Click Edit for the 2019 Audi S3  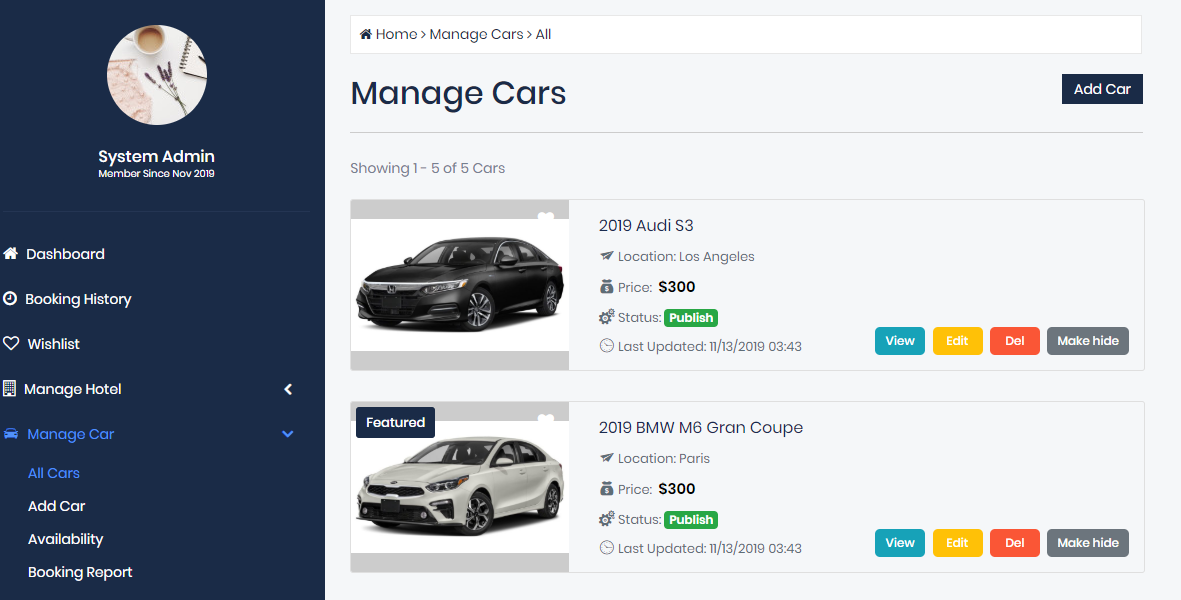pyautogui.click(x=957, y=341)
